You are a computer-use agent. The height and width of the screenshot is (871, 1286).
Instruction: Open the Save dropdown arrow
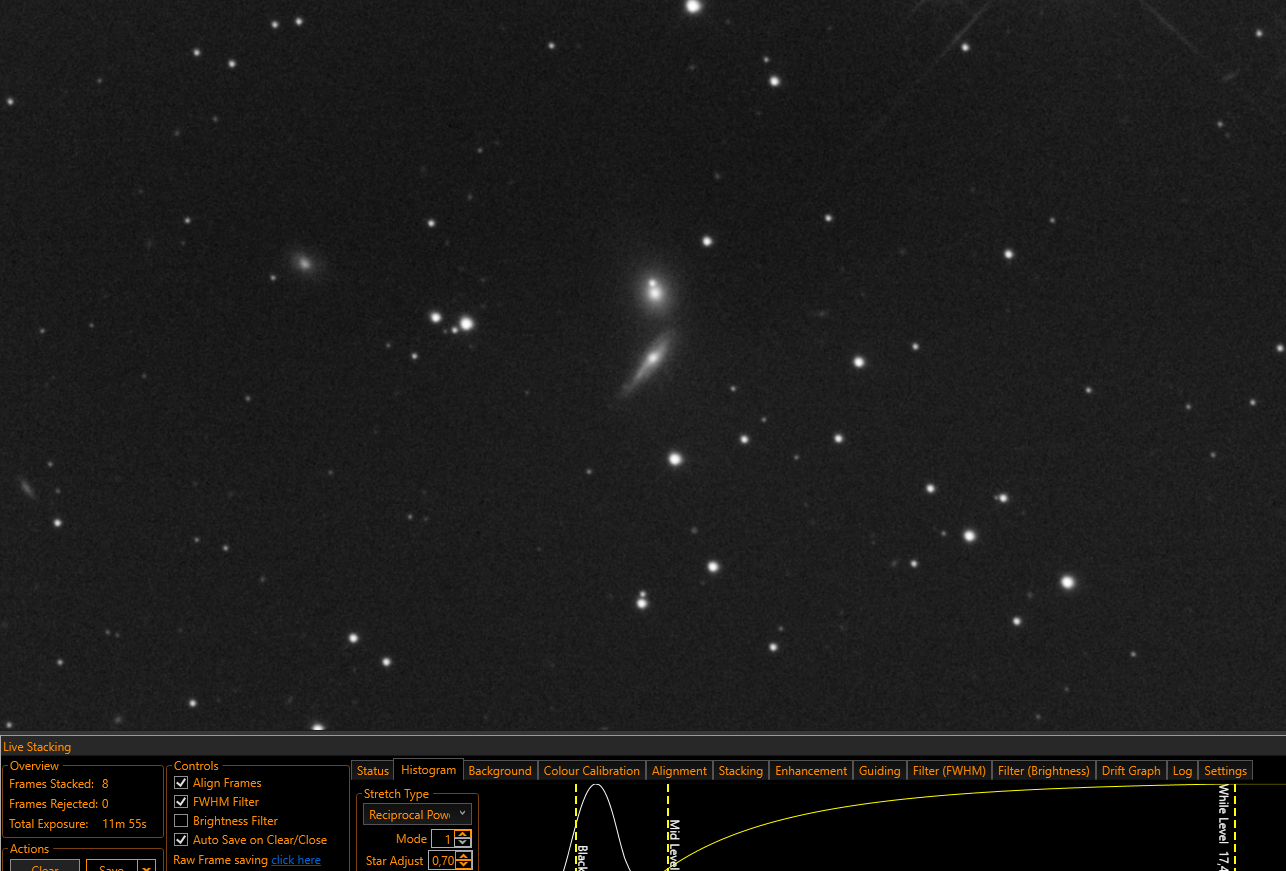click(x=146, y=867)
